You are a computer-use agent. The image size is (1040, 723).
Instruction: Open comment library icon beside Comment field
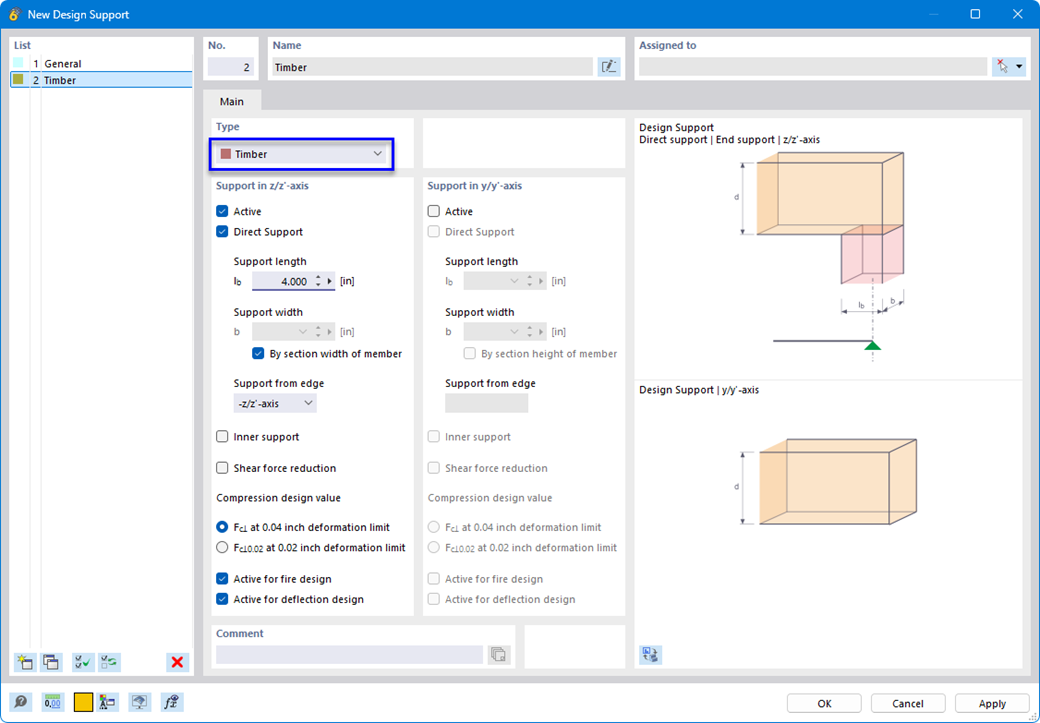(499, 655)
